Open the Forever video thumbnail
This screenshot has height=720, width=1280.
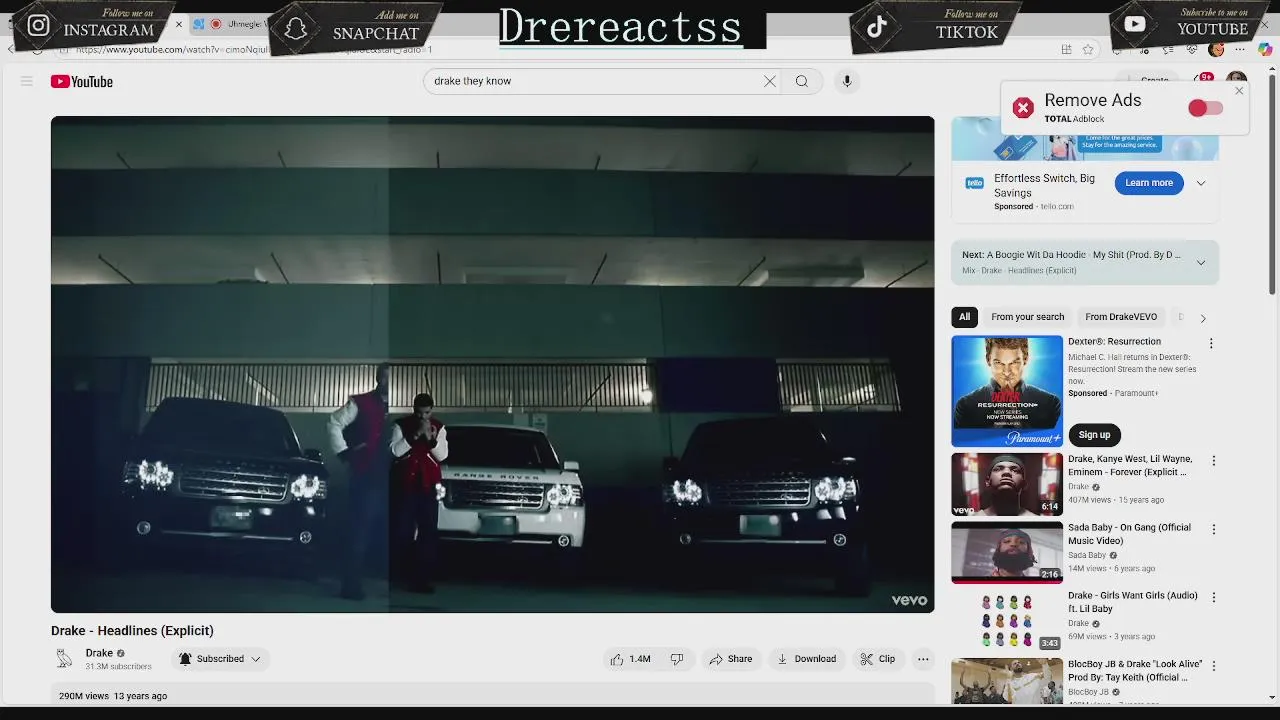coord(1007,484)
